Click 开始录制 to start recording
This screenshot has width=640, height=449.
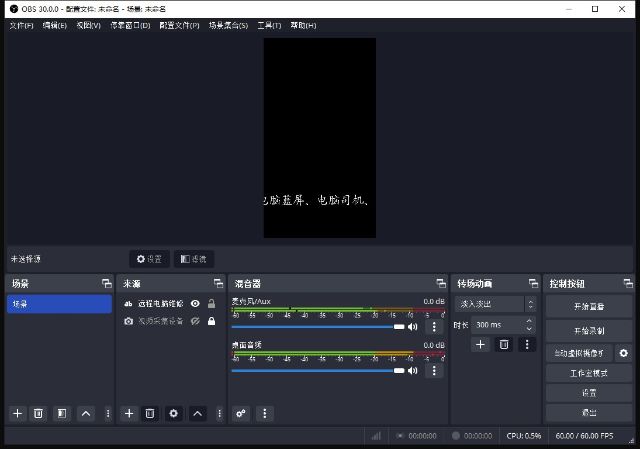coord(589,331)
